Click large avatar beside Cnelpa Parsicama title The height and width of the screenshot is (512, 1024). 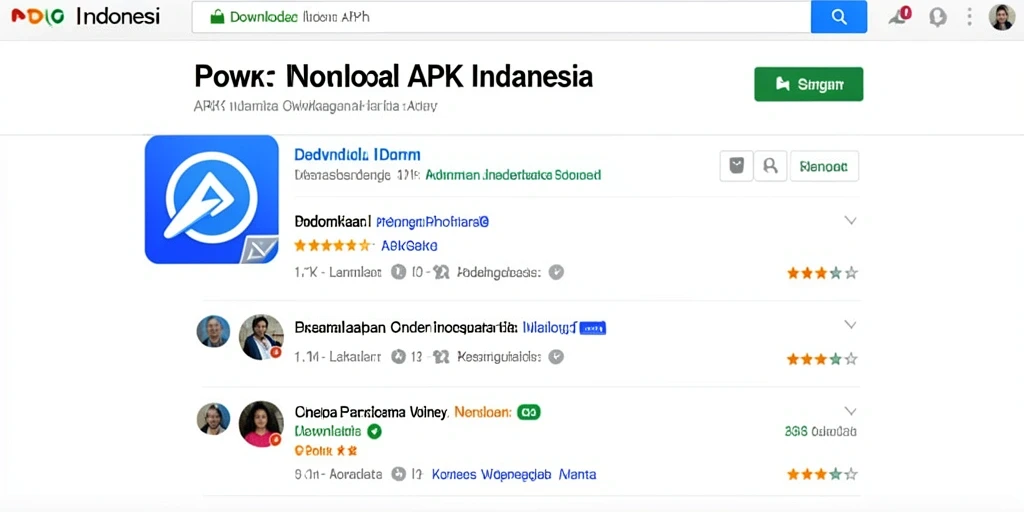click(x=261, y=424)
